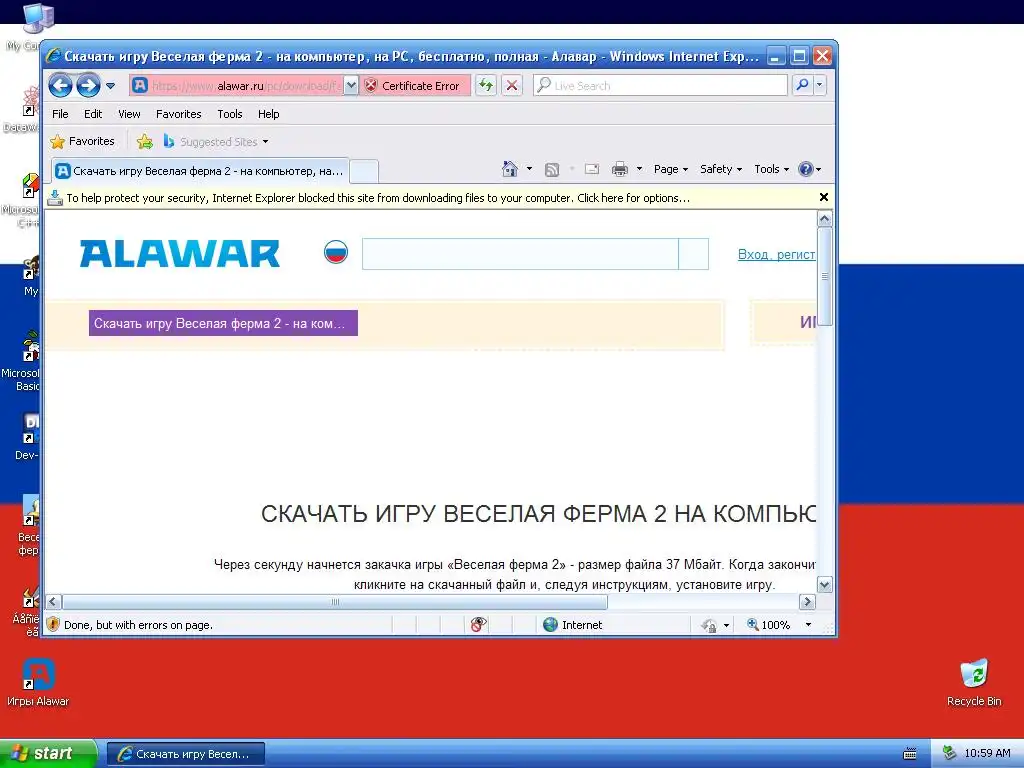Open the Edit menu
Viewport: 1024px width, 768px height.
pos(93,114)
